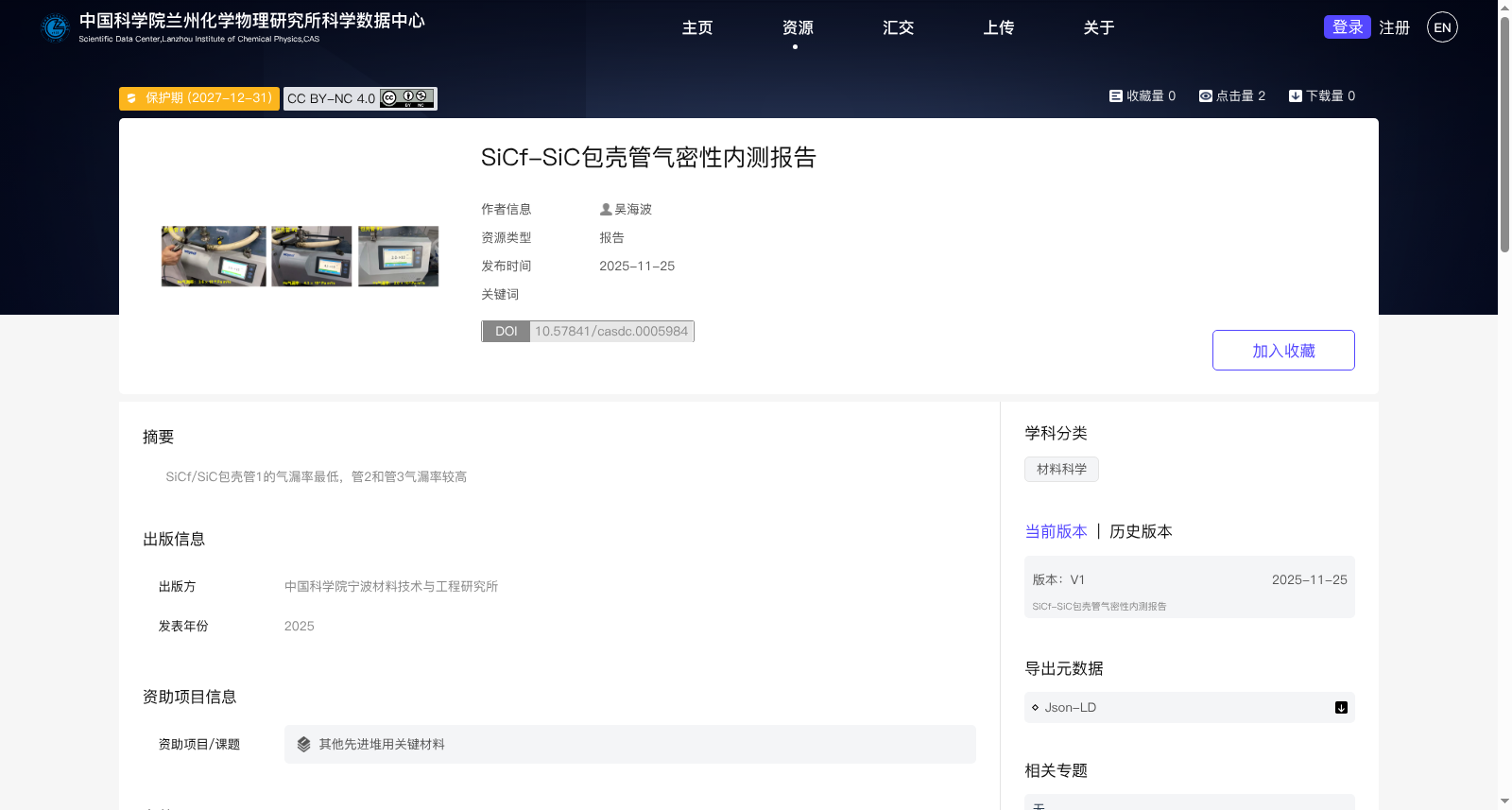
Task: Click the 2025-11-25 publish date
Action: coord(637,267)
